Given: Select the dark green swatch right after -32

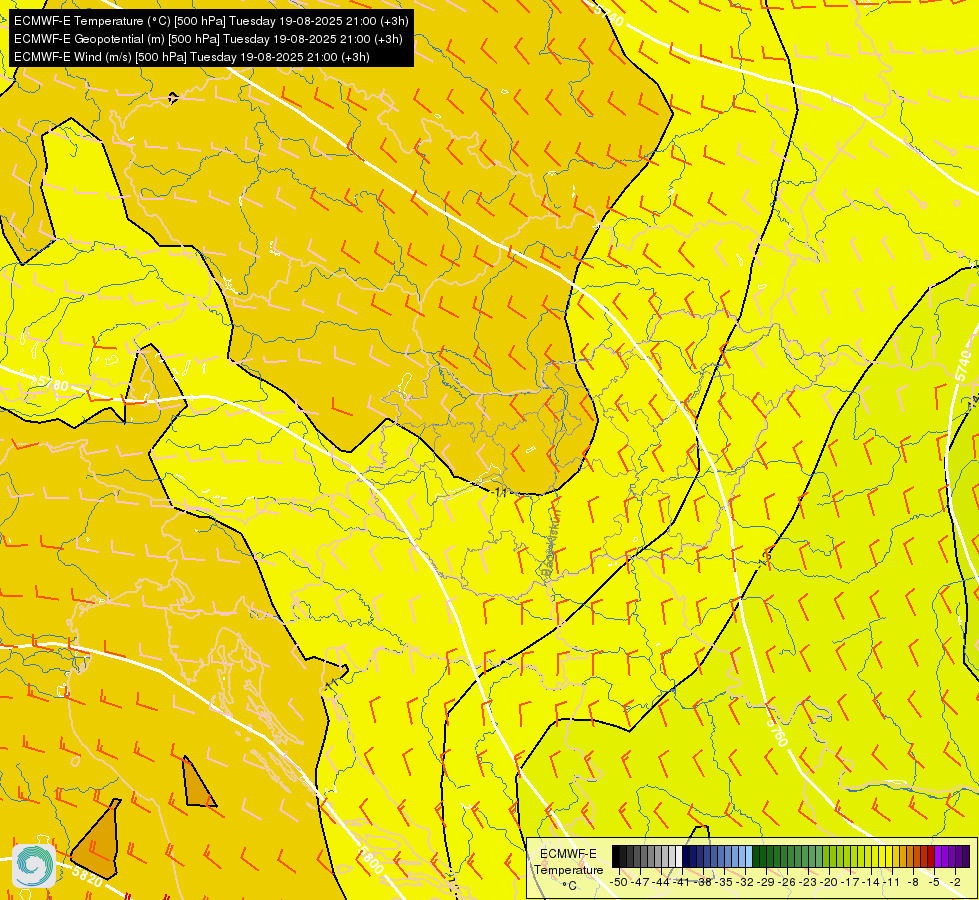Looking at the screenshot, I should click(x=756, y=856).
